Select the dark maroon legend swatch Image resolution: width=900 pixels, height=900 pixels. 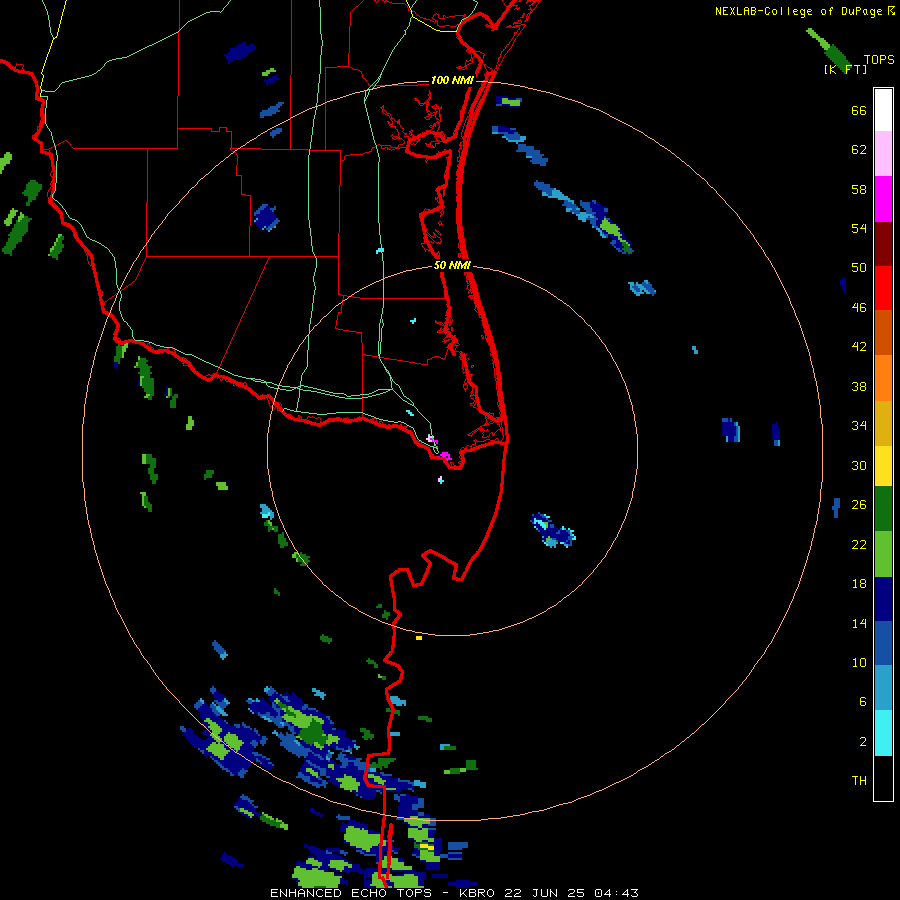pos(883,244)
